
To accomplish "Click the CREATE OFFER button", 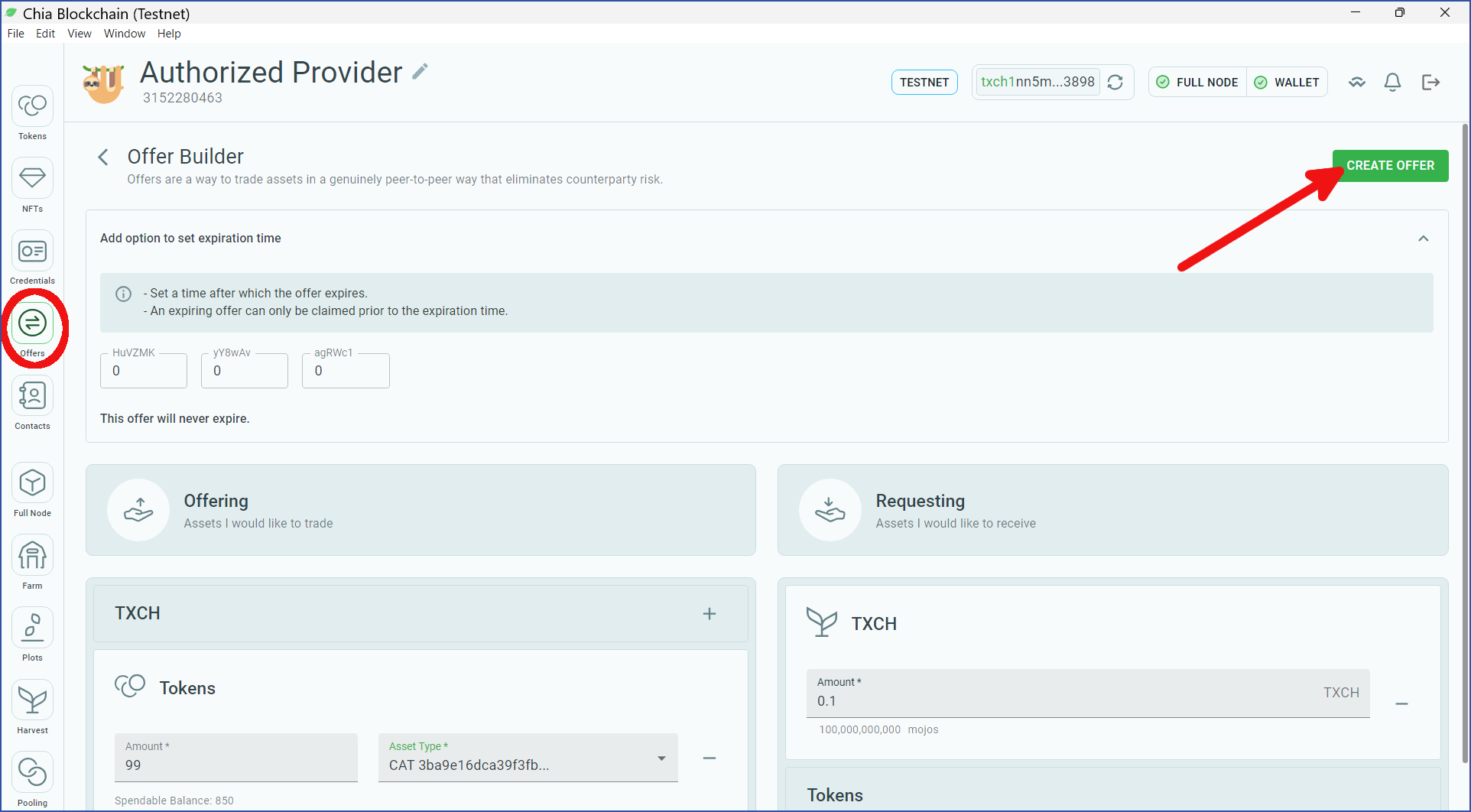I will [1390, 165].
